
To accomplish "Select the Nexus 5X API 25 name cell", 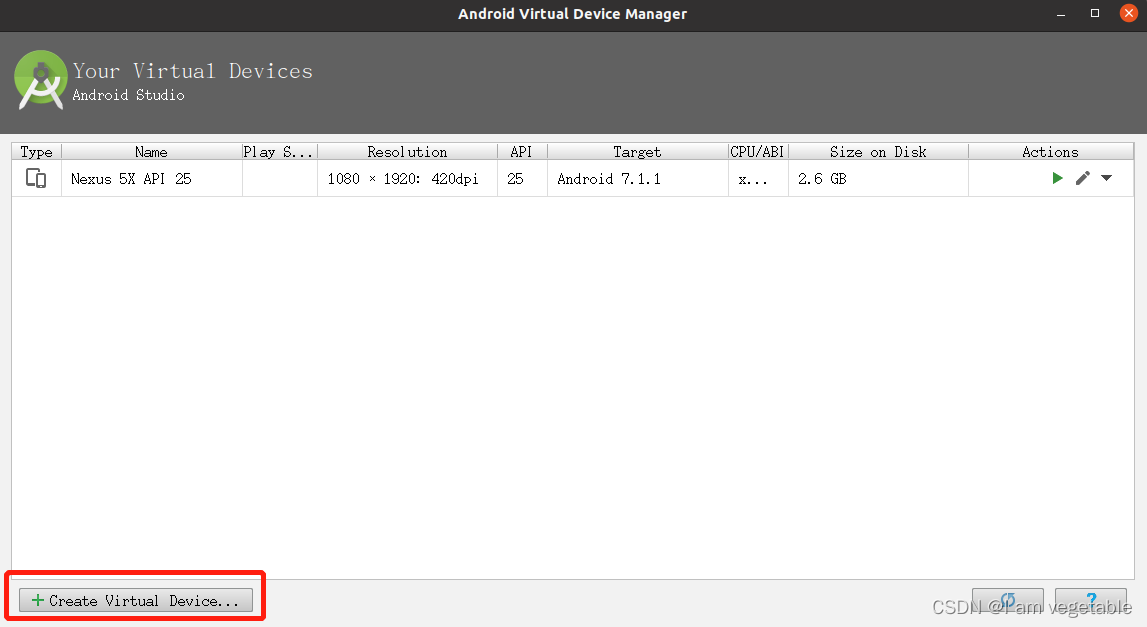I will (151, 179).
